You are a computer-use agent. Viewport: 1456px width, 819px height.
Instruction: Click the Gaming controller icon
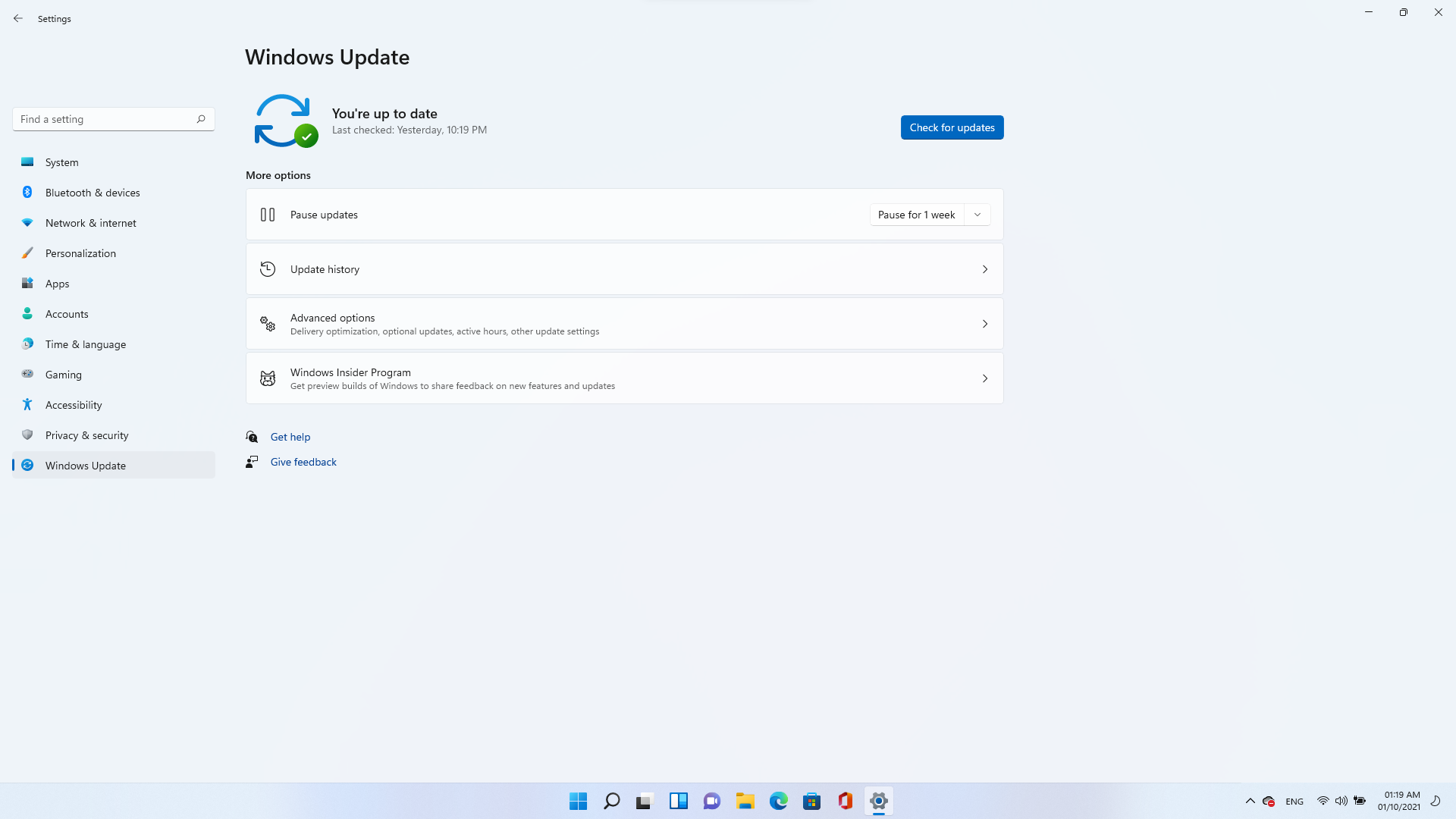coord(27,374)
